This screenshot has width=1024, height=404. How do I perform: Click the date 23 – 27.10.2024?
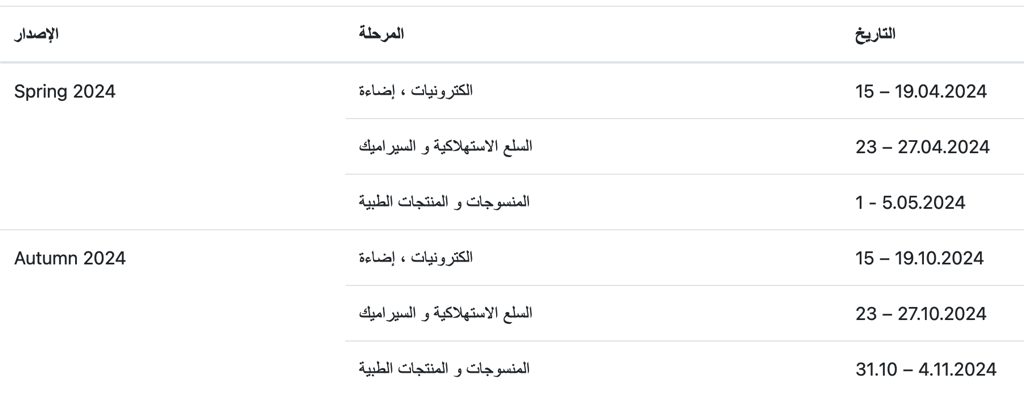point(921,314)
